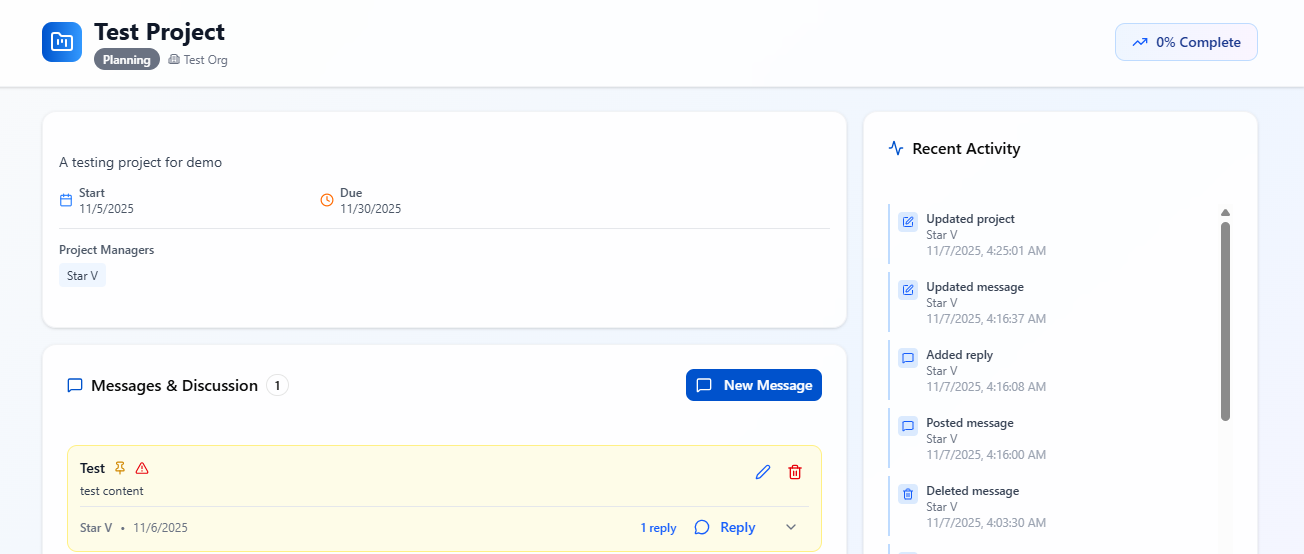Viewport: 1304px width, 554px height.
Task: Open the 1 reply link
Action: coord(658,528)
